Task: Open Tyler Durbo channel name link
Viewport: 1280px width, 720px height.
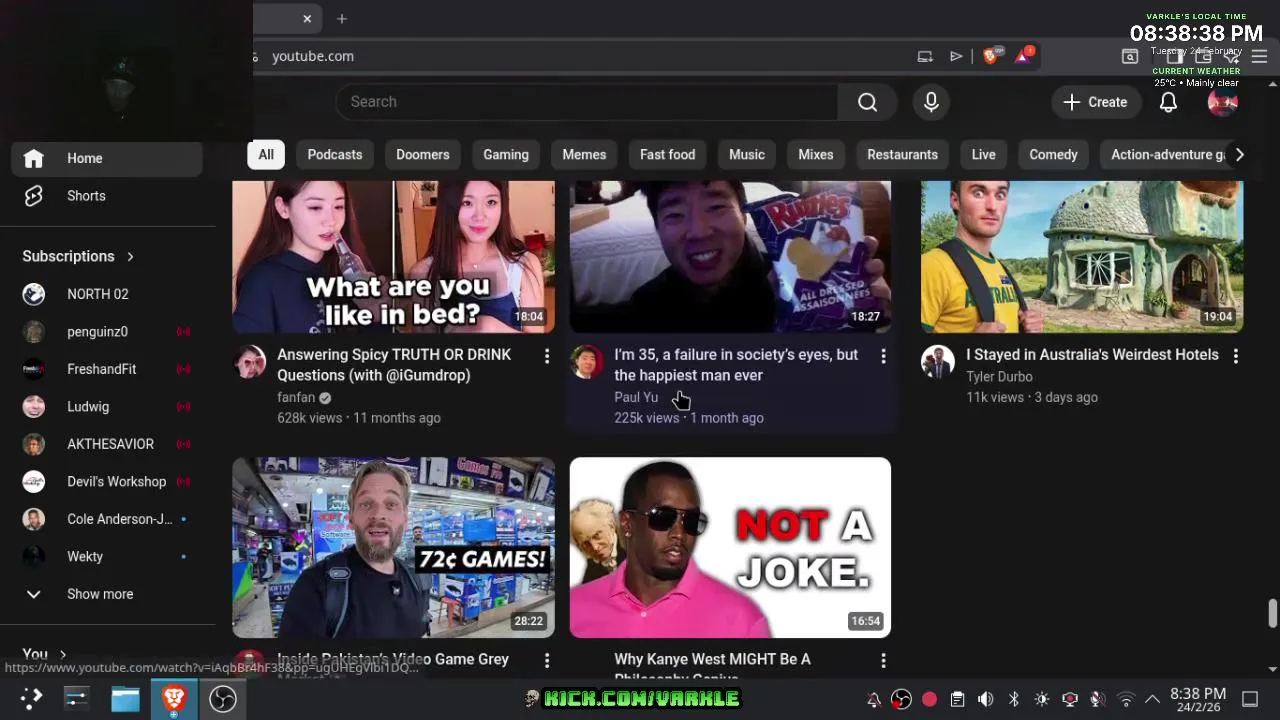Action: 999,377
